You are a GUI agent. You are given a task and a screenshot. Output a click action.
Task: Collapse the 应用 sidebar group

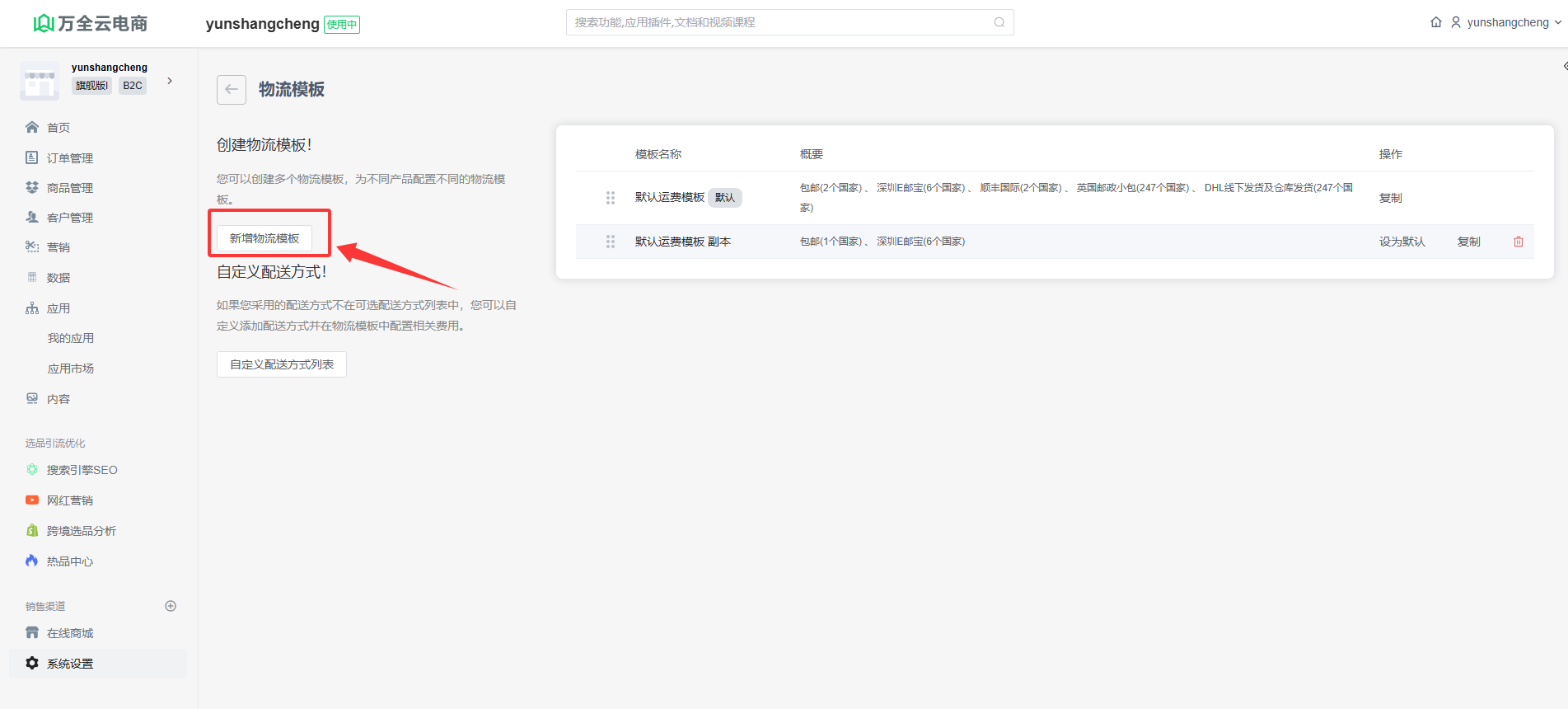[x=58, y=308]
